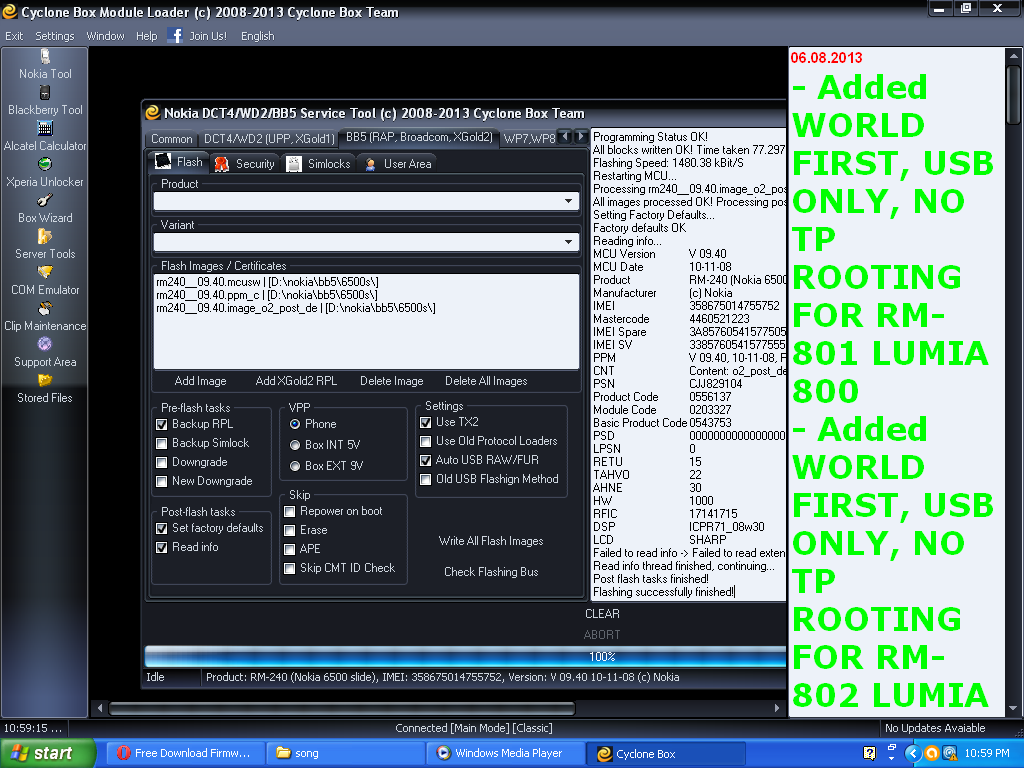Click the Facebook Join Us icon

176,36
